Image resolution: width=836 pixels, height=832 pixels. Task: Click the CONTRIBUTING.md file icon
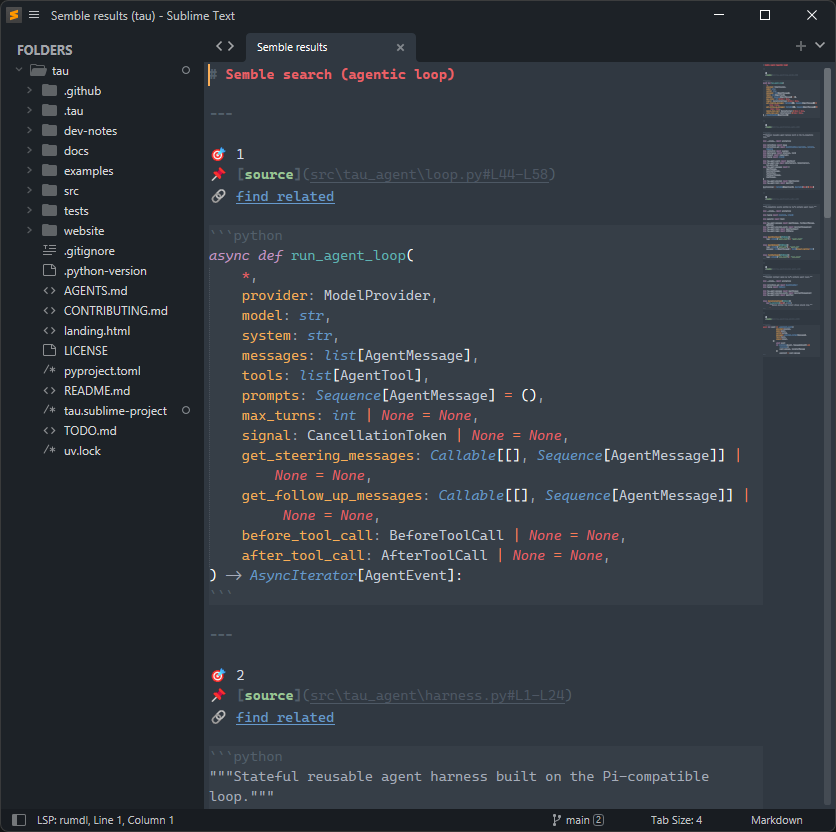pos(50,310)
